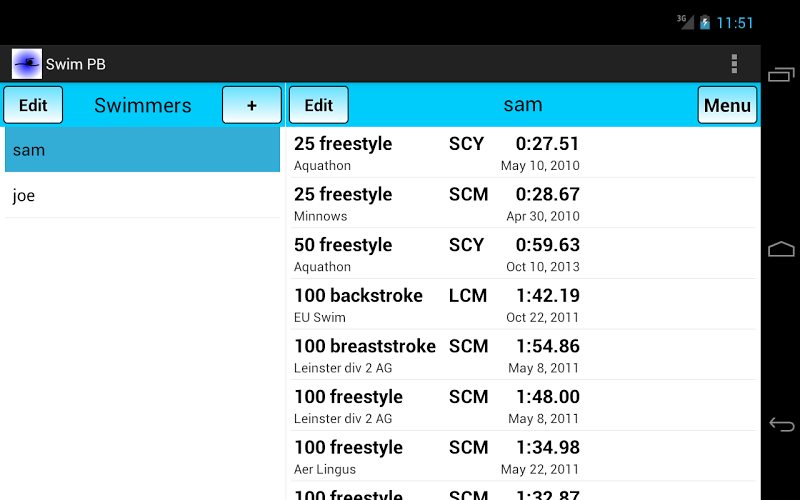800x500 pixels.
Task: Open the three-dot overflow menu
Action: click(734, 64)
